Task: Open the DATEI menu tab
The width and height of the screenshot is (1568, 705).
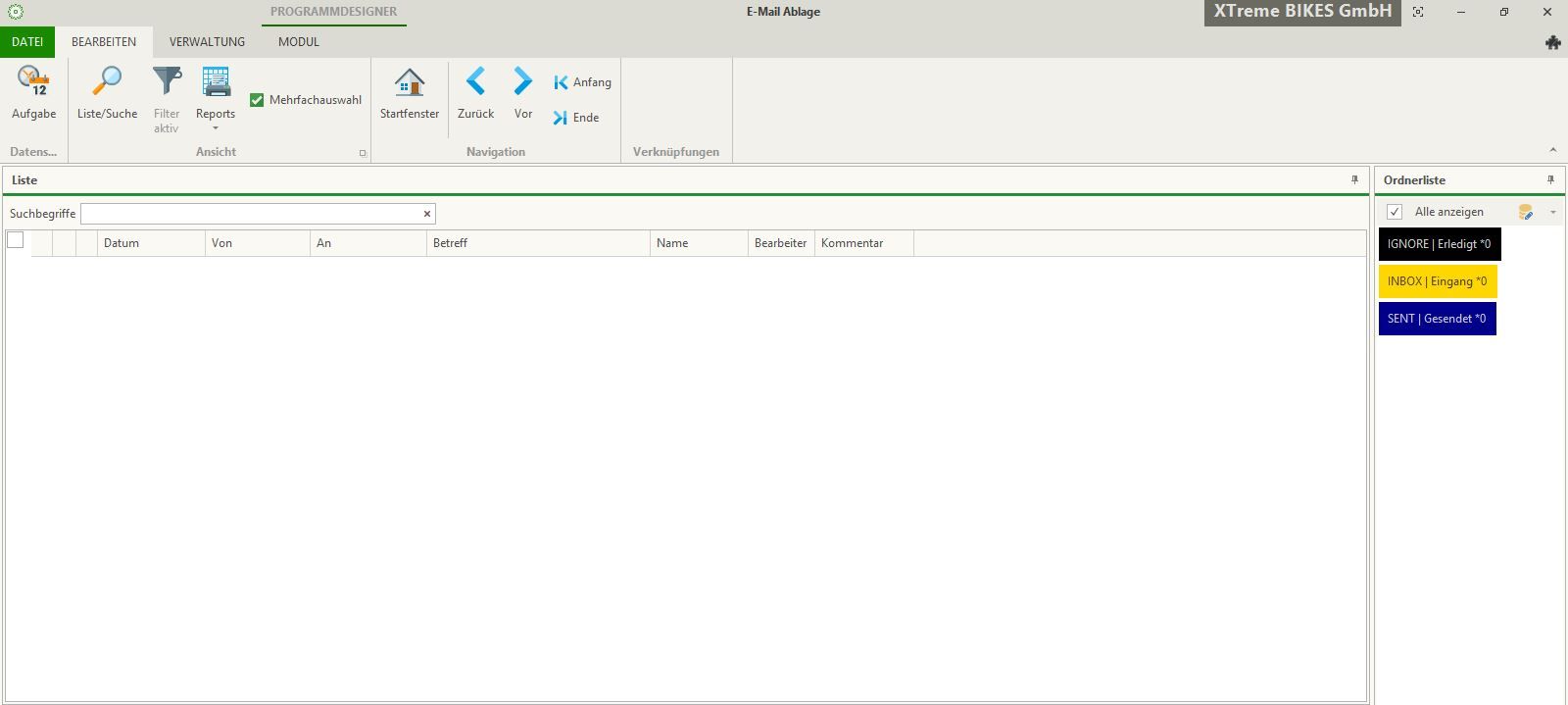Action: 27,42
